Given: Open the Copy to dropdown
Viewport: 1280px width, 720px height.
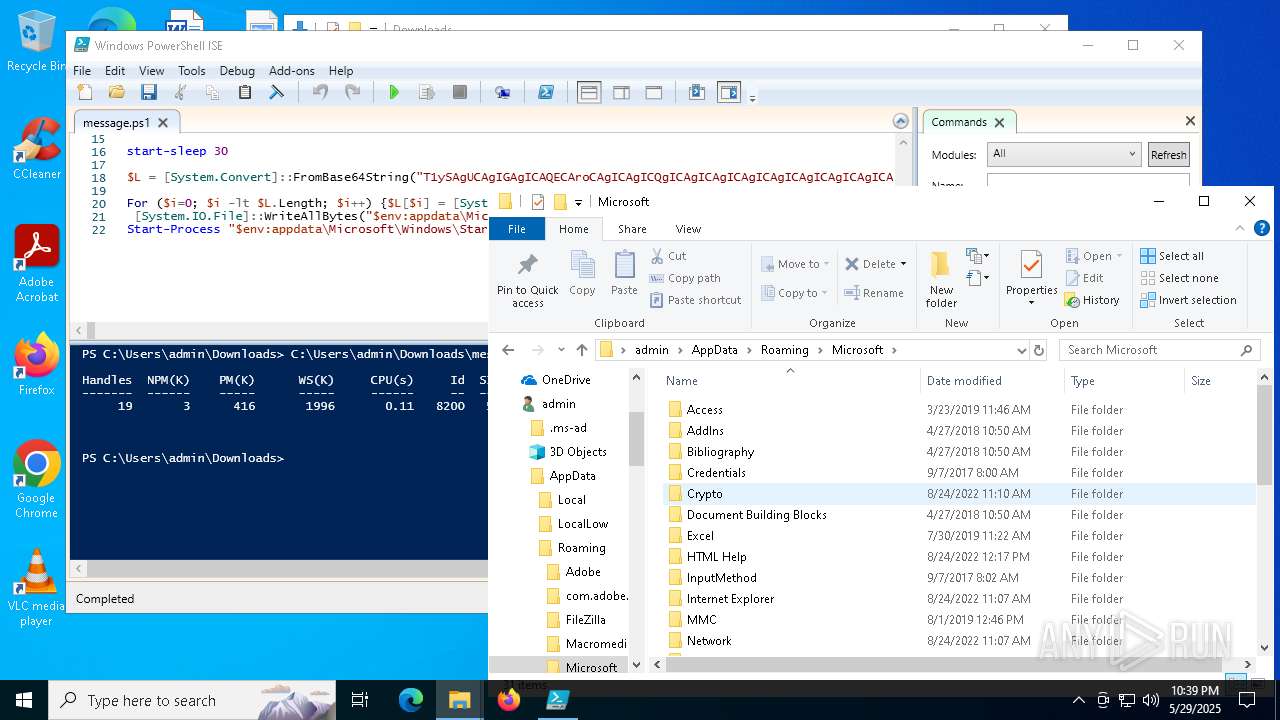Looking at the screenshot, I should [x=796, y=293].
